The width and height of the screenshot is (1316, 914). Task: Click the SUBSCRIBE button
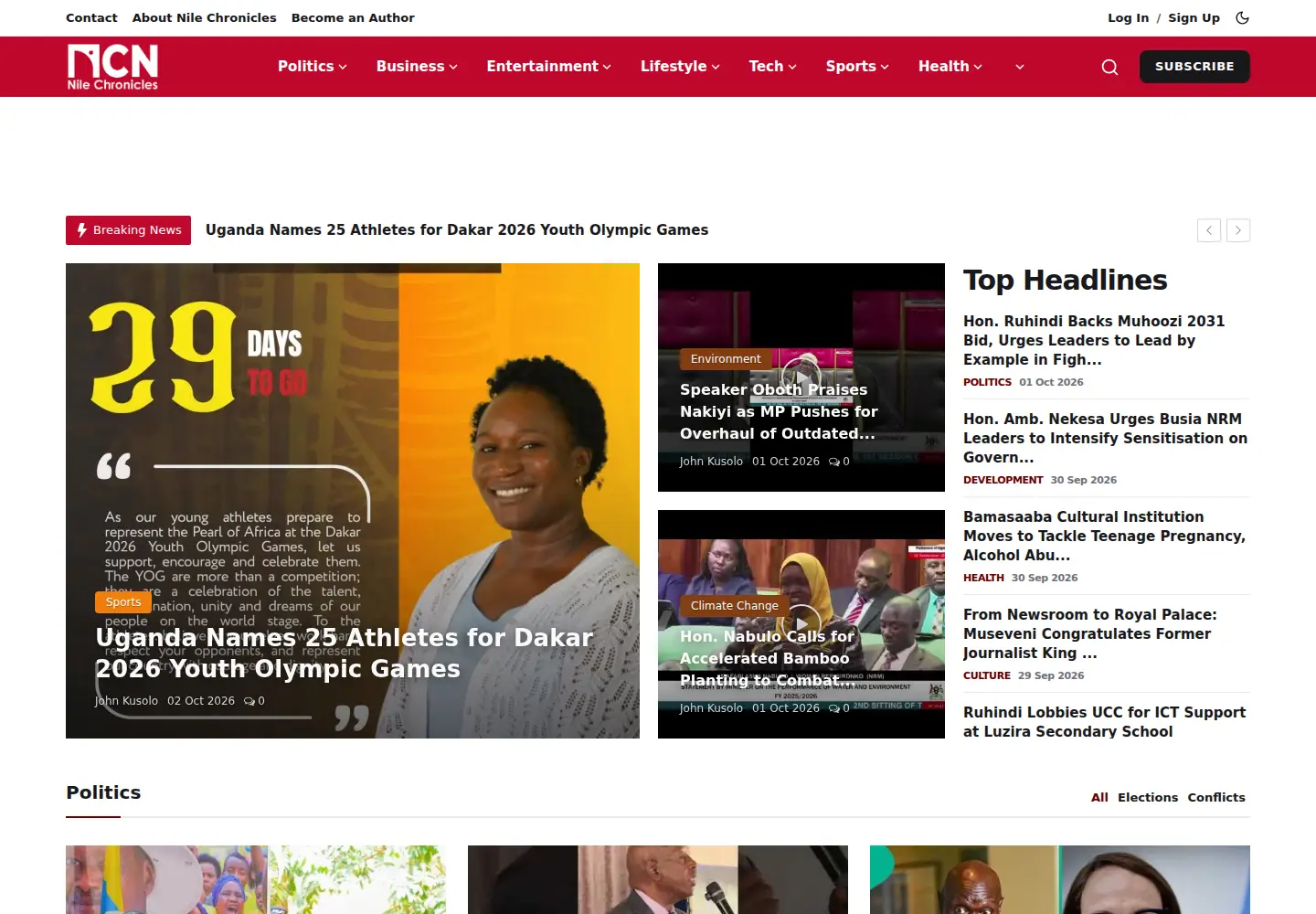tap(1194, 67)
